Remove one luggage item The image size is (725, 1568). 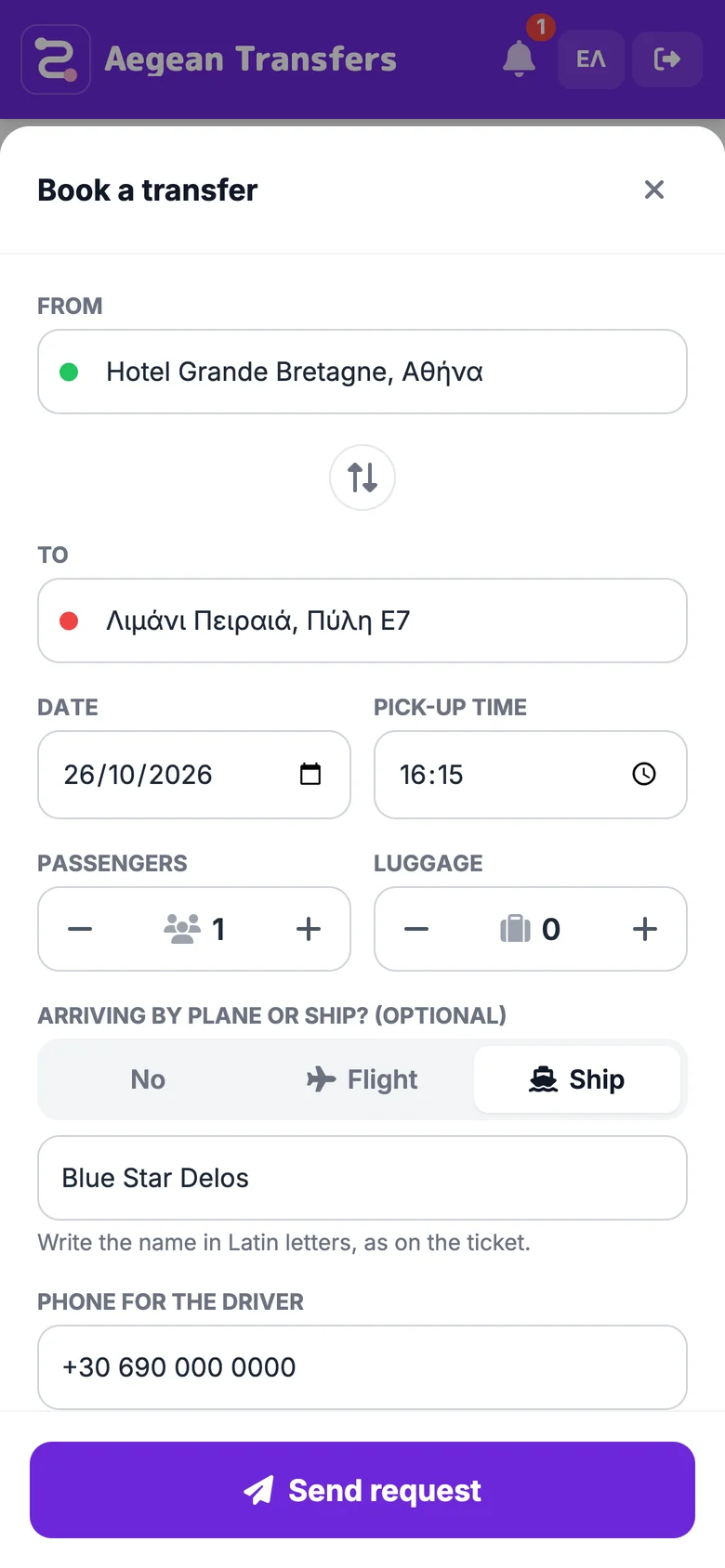pyautogui.click(x=416, y=929)
